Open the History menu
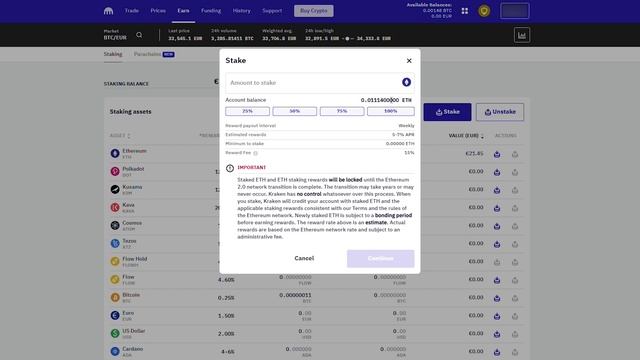The image size is (640, 360). tap(242, 11)
